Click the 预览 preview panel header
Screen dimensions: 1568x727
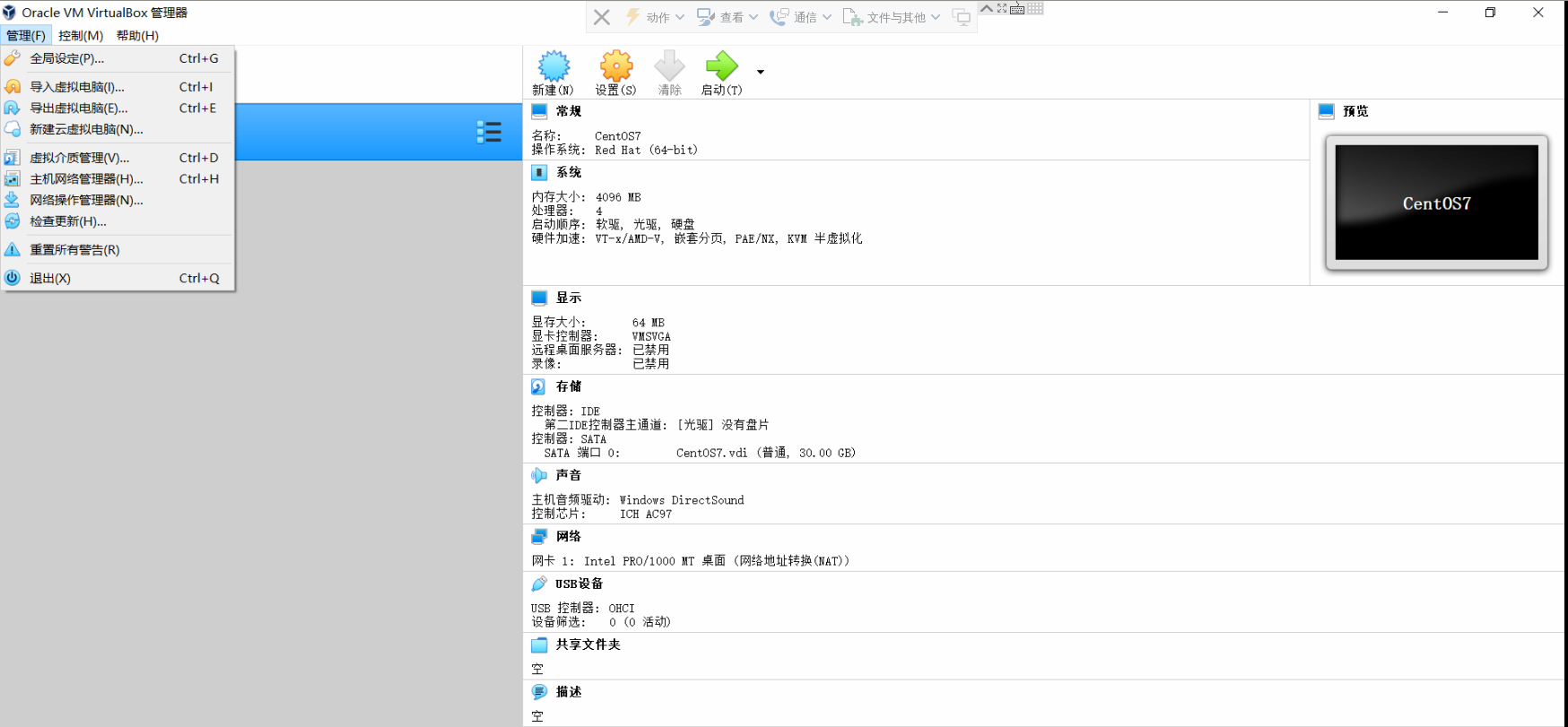click(x=1355, y=111)
